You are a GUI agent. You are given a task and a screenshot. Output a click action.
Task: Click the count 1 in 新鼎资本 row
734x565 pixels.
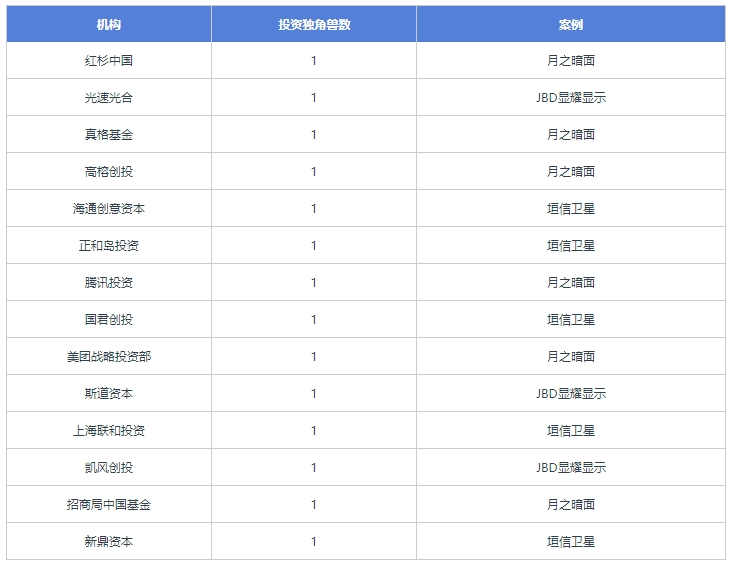point(314,541)
